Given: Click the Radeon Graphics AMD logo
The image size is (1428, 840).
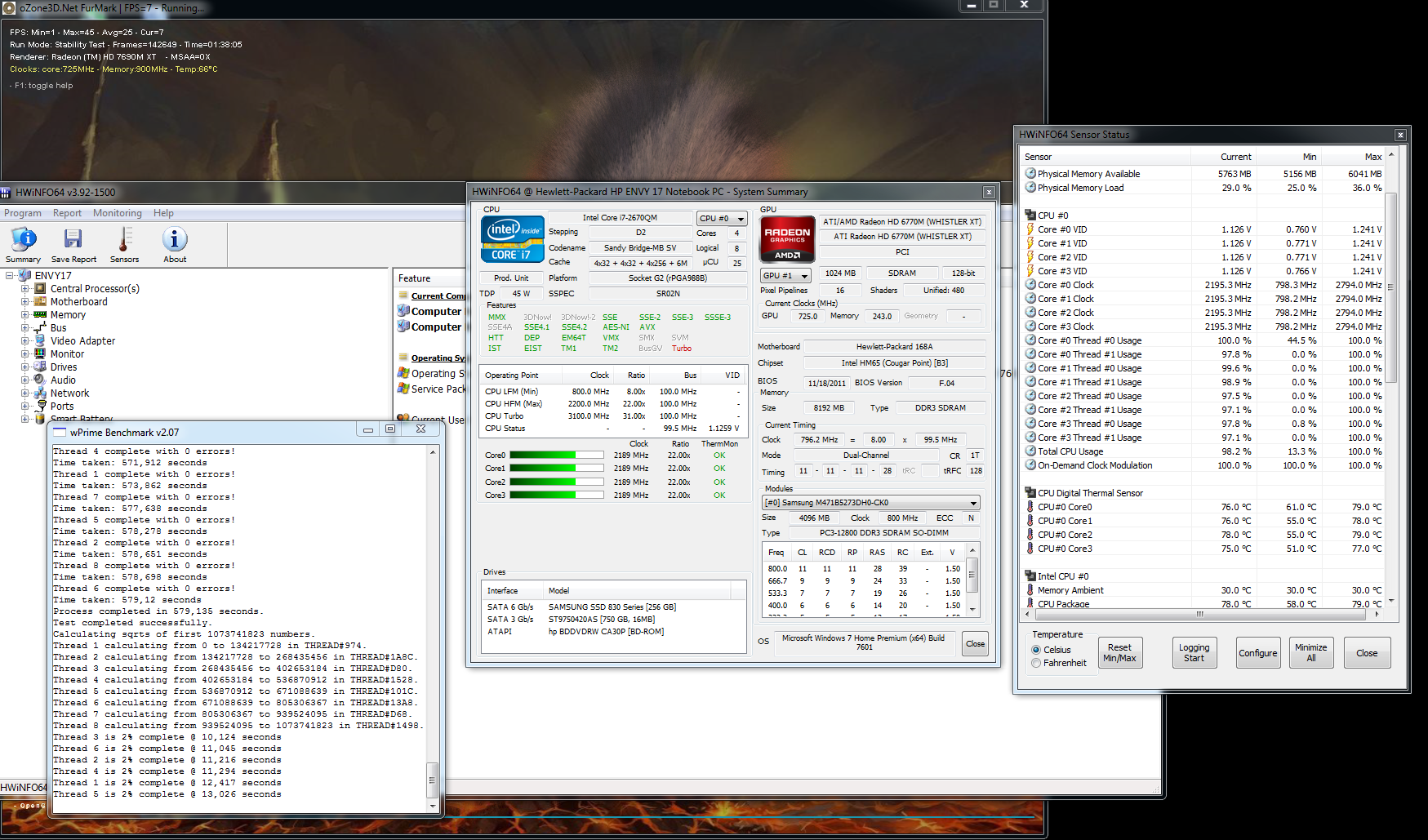Looking at the screenshot, I should (787, 238).
